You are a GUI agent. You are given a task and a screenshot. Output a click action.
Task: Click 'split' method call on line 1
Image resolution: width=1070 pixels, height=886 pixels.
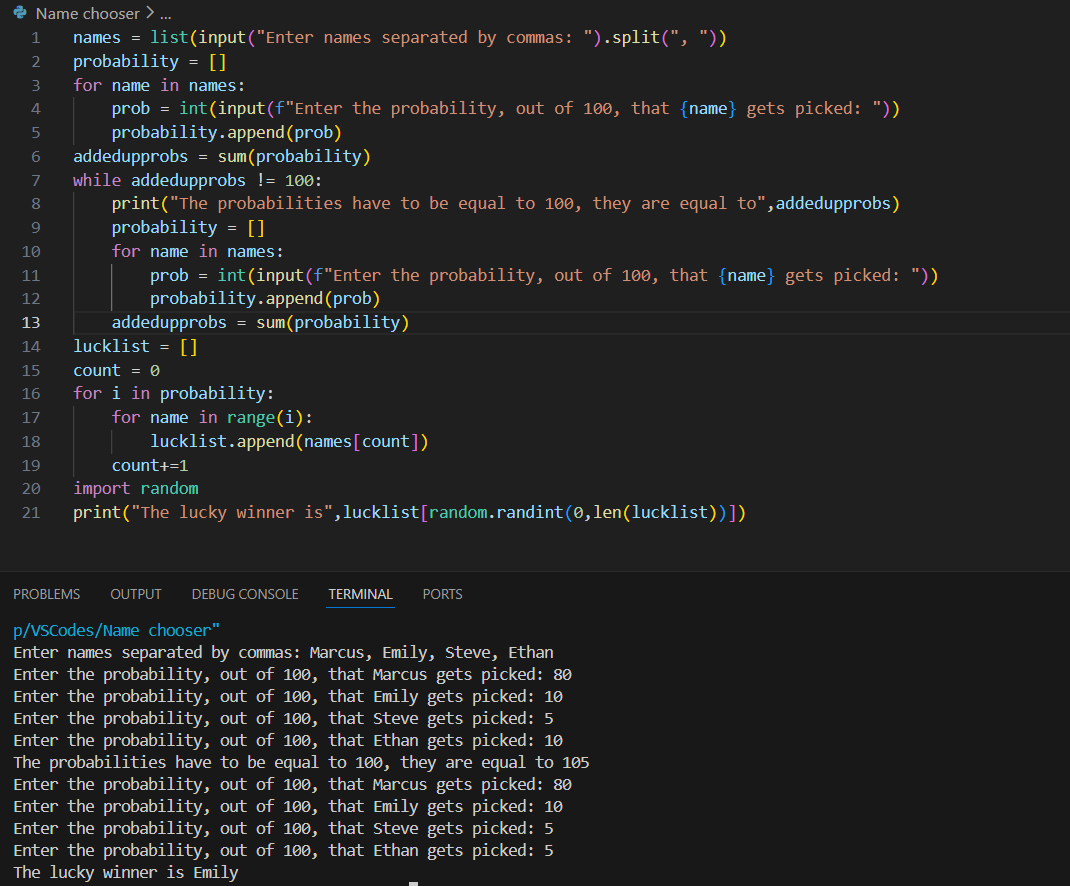pyautogui.click(x=636, y=38)
